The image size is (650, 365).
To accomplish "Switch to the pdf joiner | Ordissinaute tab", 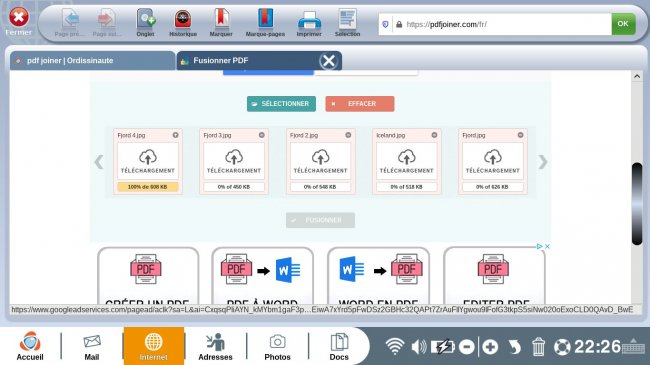I will [x=92, y=61].
